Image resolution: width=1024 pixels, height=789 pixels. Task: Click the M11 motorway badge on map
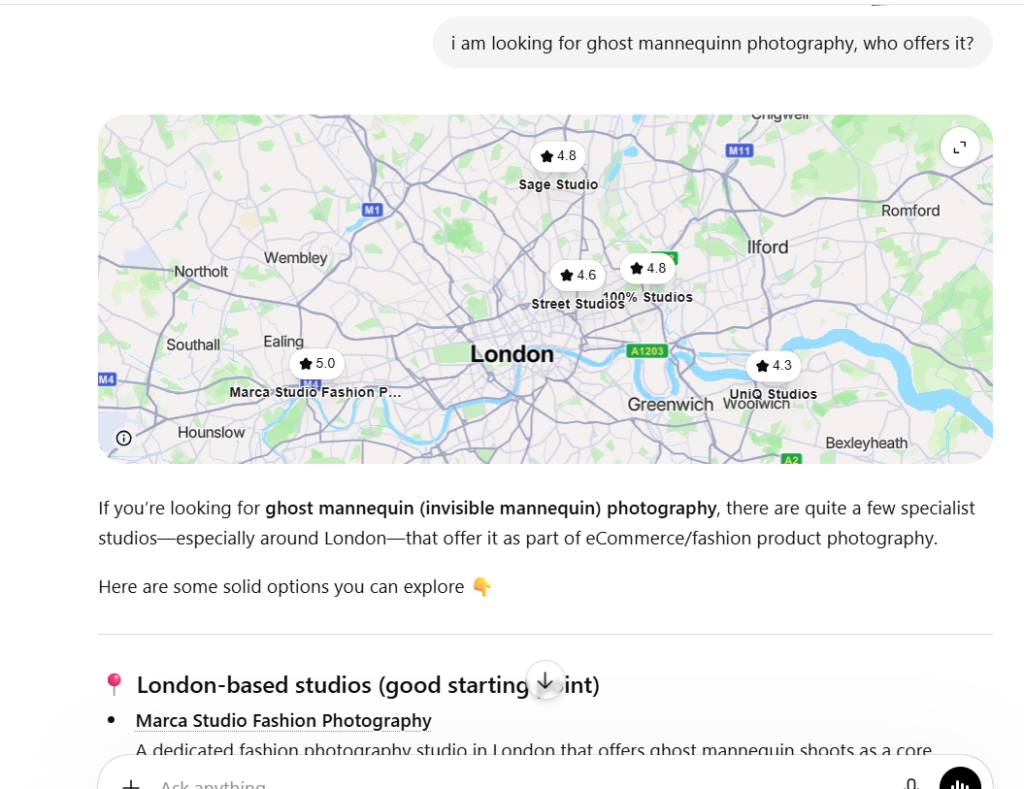pos(739,151)
